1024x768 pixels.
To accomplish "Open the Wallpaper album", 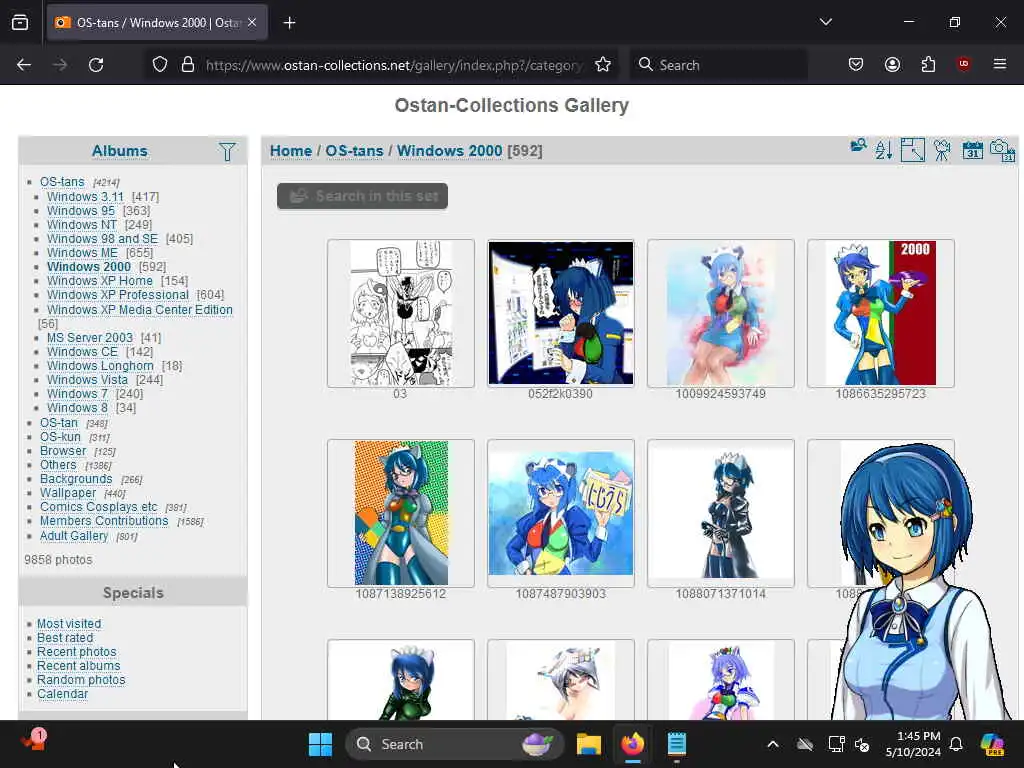I will click(x=68, y=493).
